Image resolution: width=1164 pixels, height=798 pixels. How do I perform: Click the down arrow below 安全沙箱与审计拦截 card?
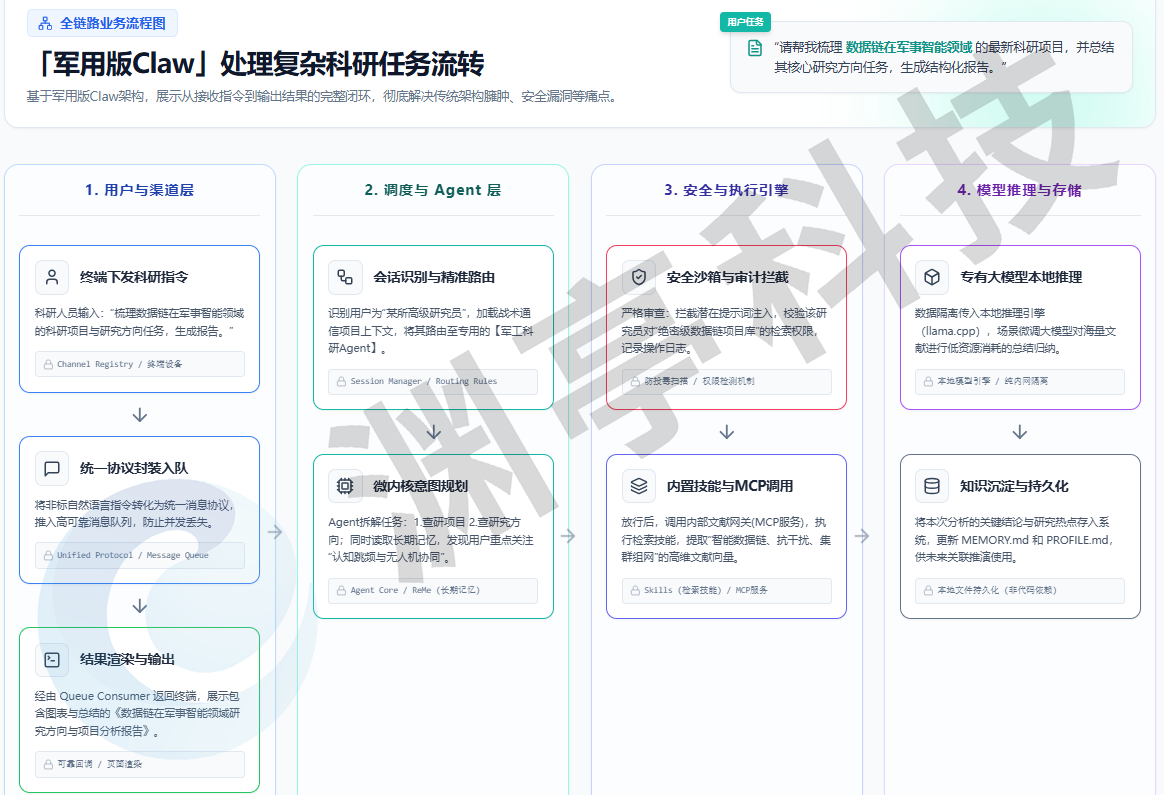pos(727,432)
